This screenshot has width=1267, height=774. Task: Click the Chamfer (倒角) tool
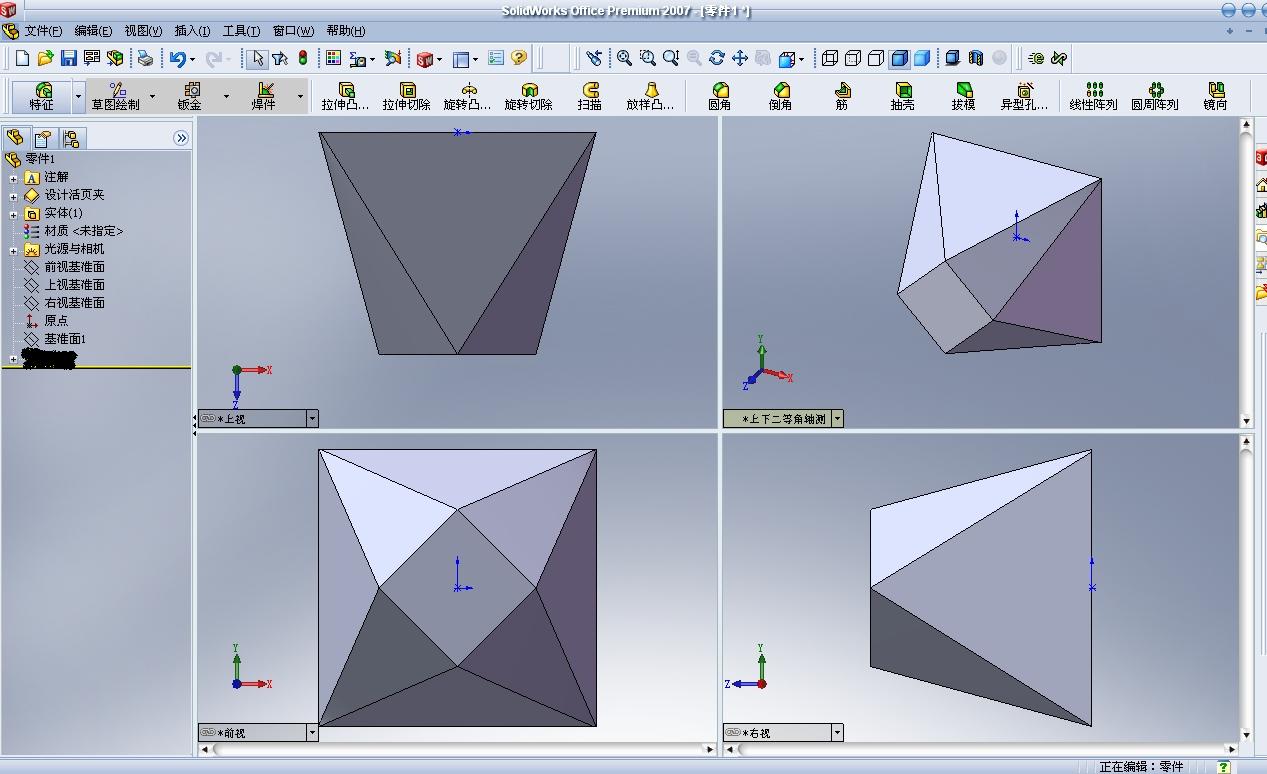point(780,97)
